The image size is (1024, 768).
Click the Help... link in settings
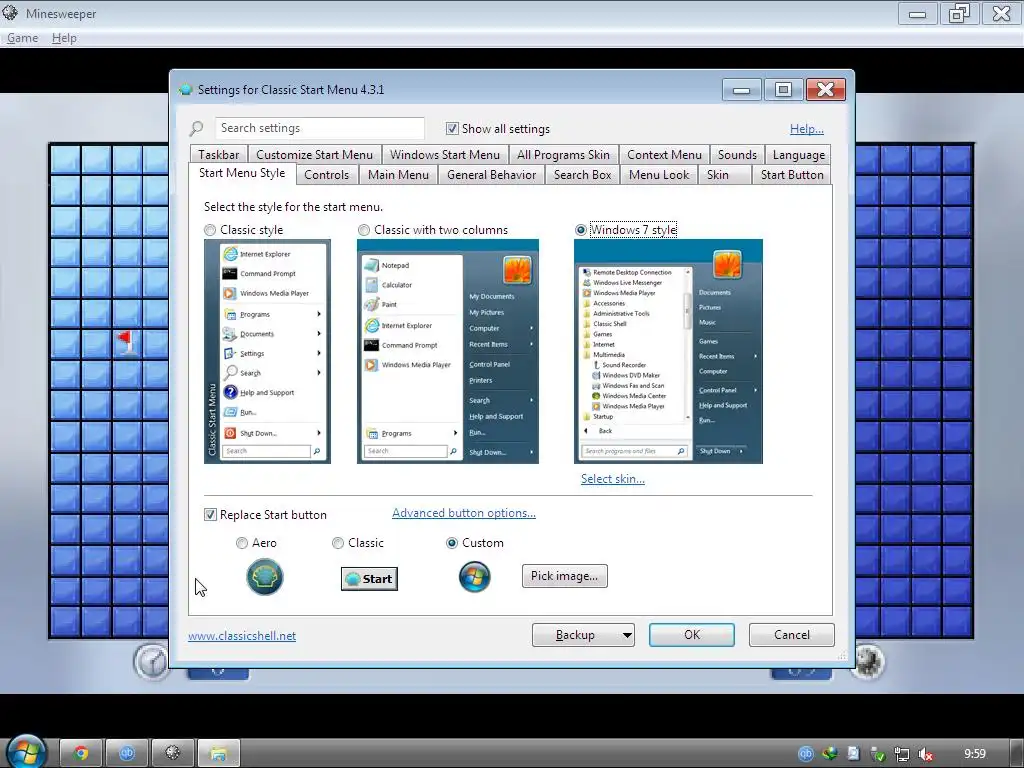[x=807, y=129]
